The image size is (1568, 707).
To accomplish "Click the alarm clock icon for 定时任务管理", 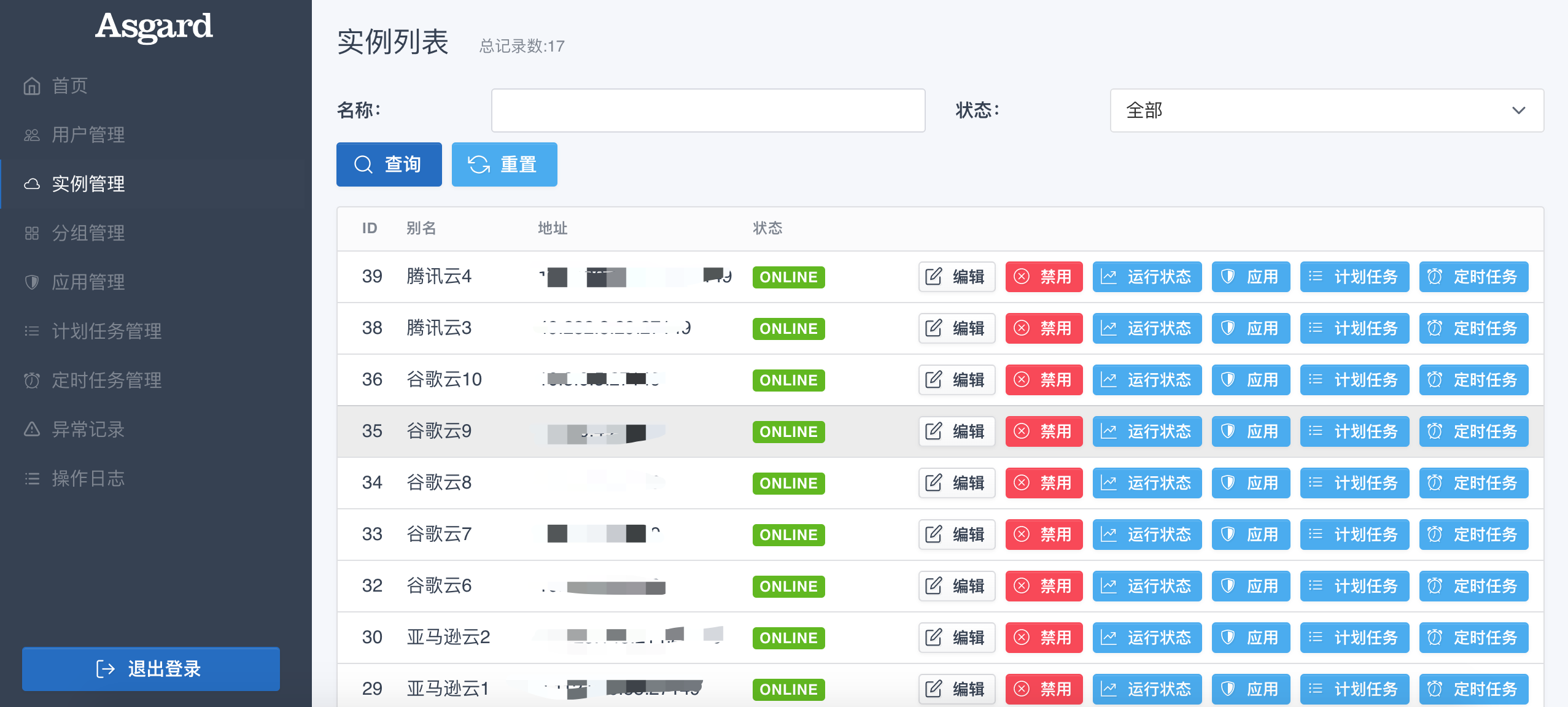I will [x=32, y=381].
